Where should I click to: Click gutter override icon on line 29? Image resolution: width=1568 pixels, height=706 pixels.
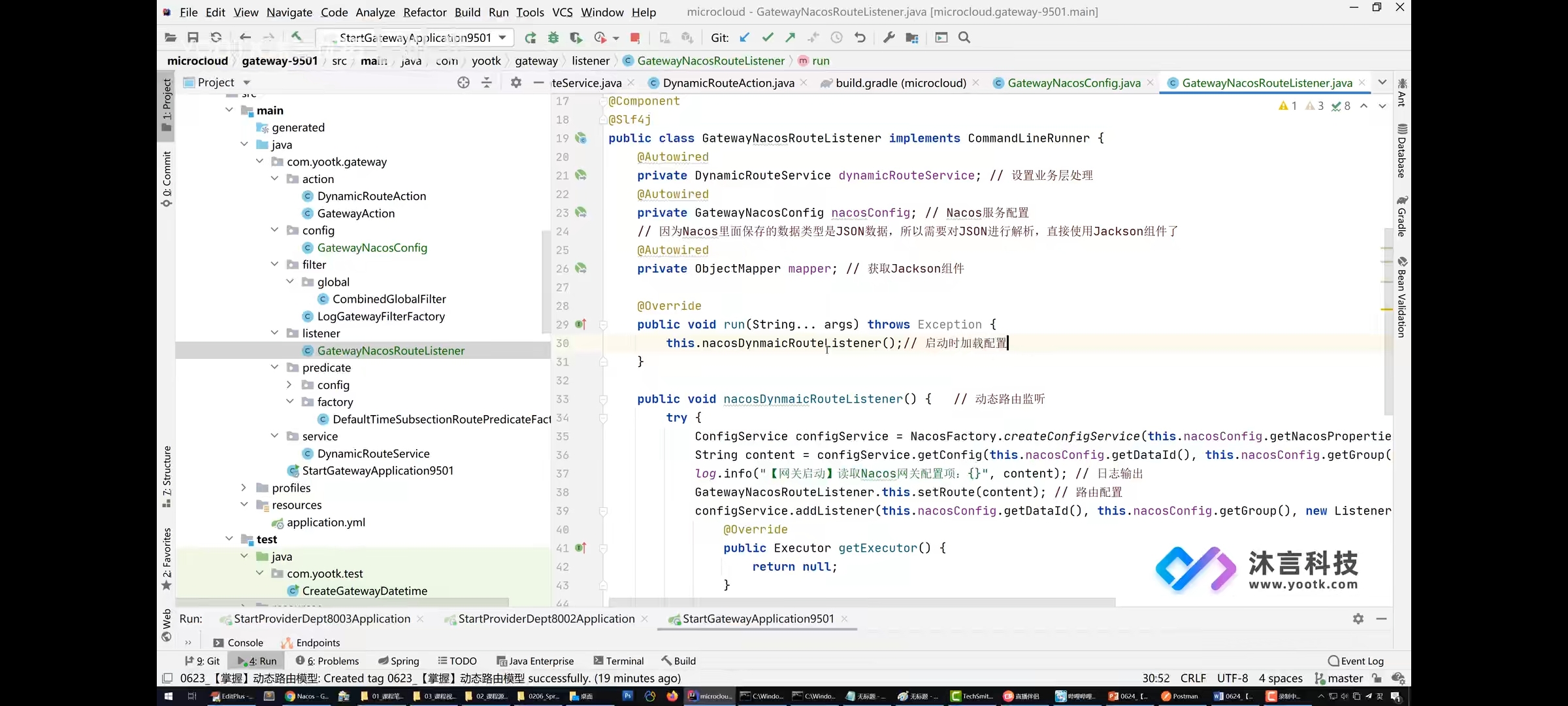click(x=580, y=324)
